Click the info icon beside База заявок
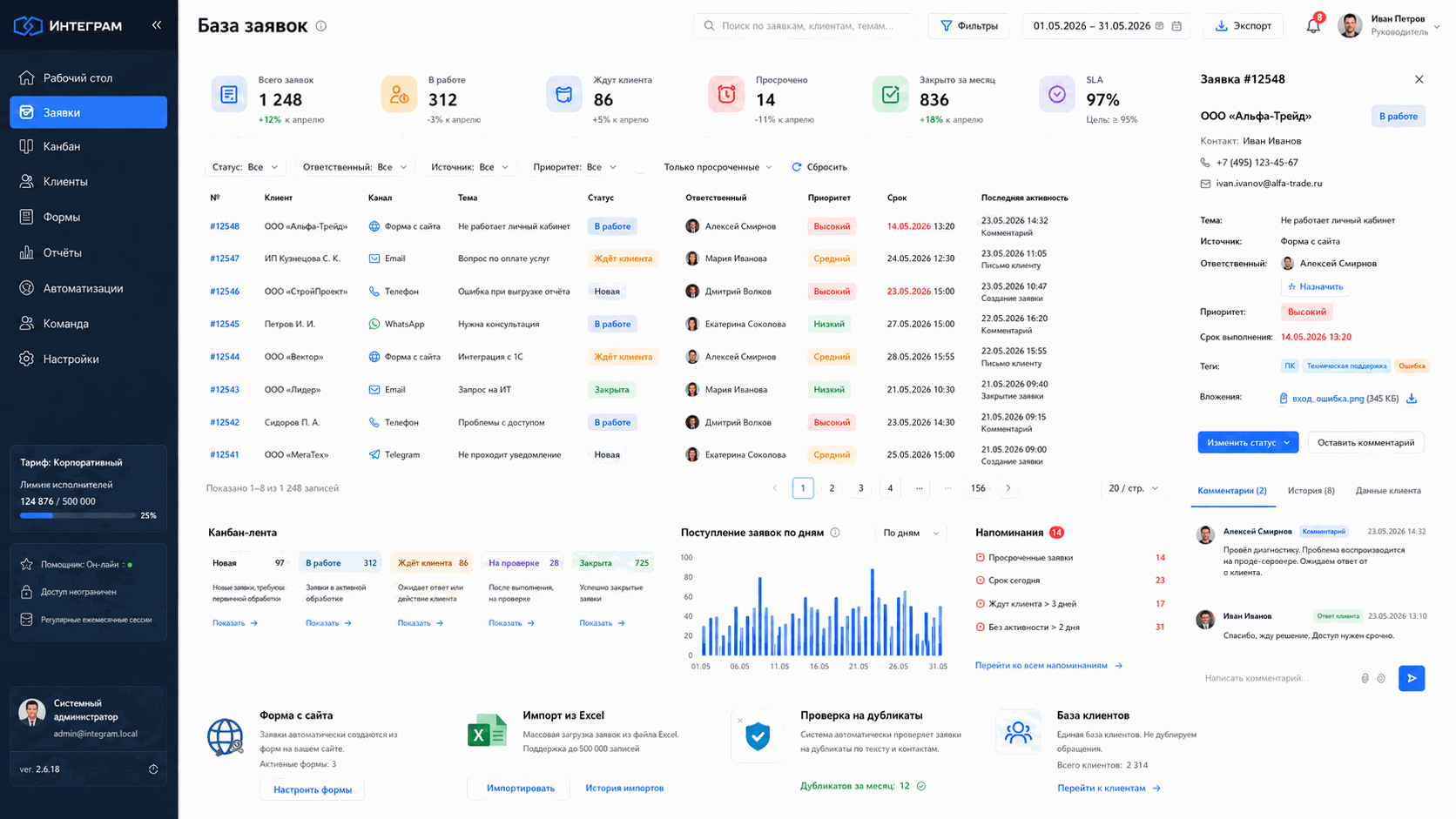1456x819 pixels. pos(320,26)
